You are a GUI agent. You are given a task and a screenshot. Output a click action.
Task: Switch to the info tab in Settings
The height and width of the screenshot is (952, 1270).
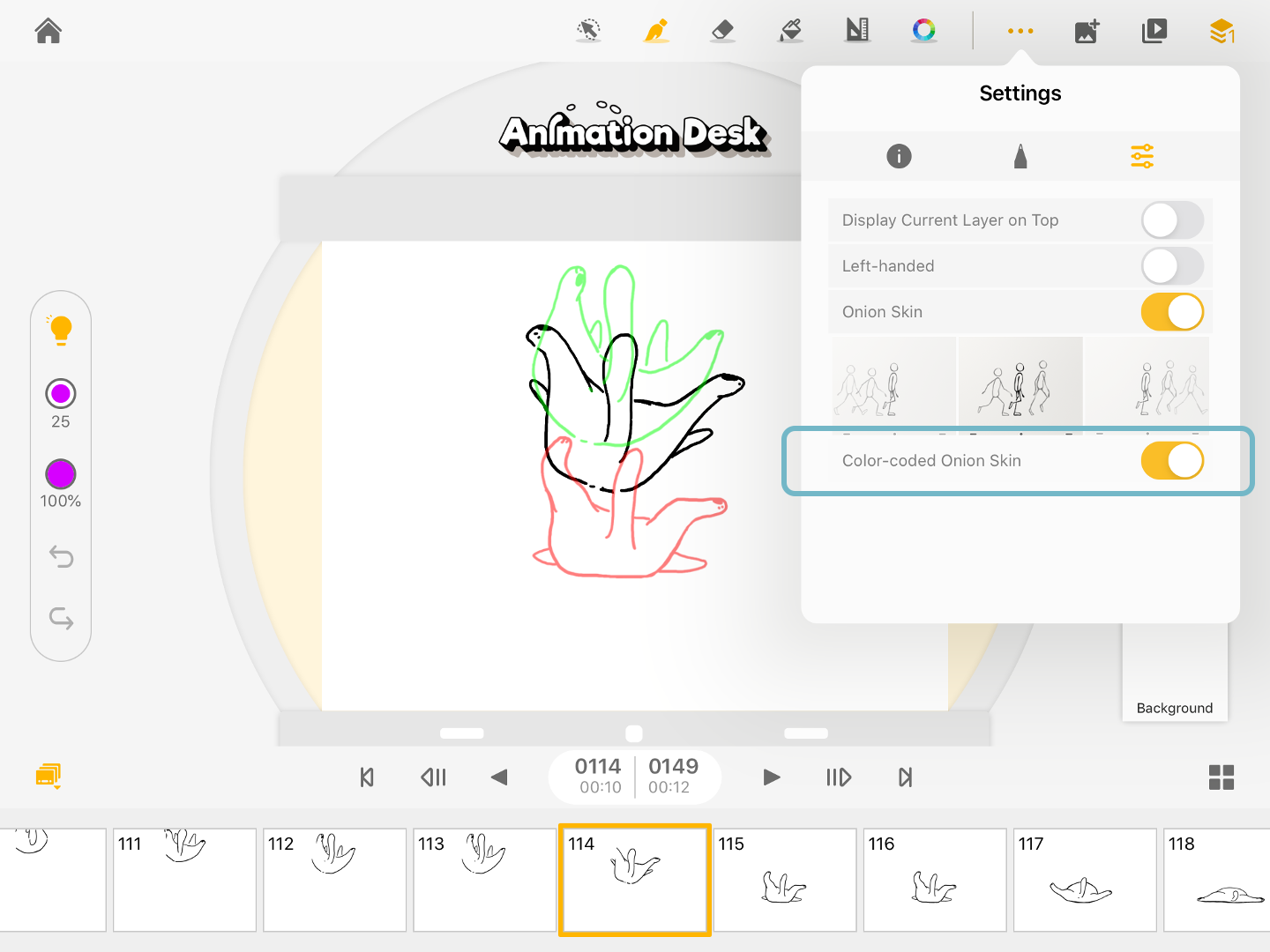(899, 157)
